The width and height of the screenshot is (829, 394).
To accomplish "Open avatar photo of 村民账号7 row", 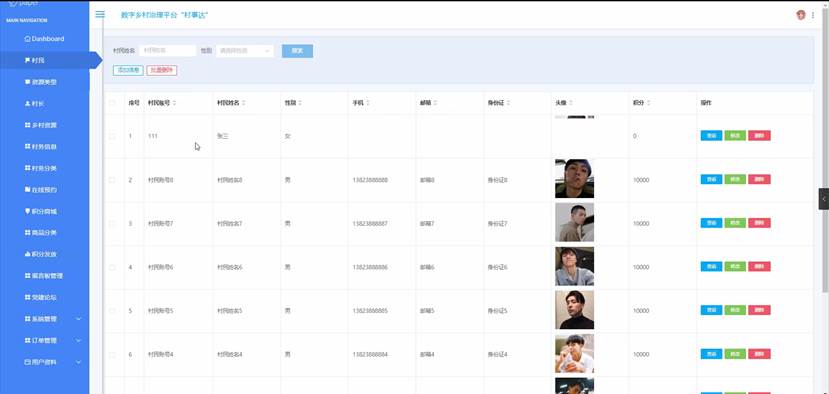I will 574,223.
